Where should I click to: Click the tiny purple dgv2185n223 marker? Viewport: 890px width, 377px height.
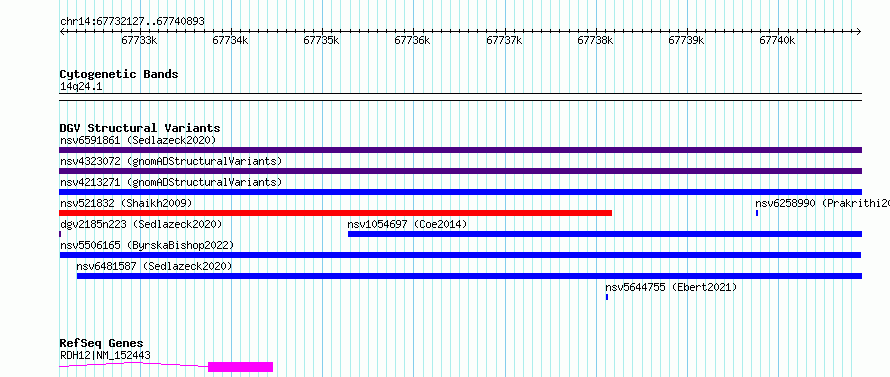click(x=60, y=234)
